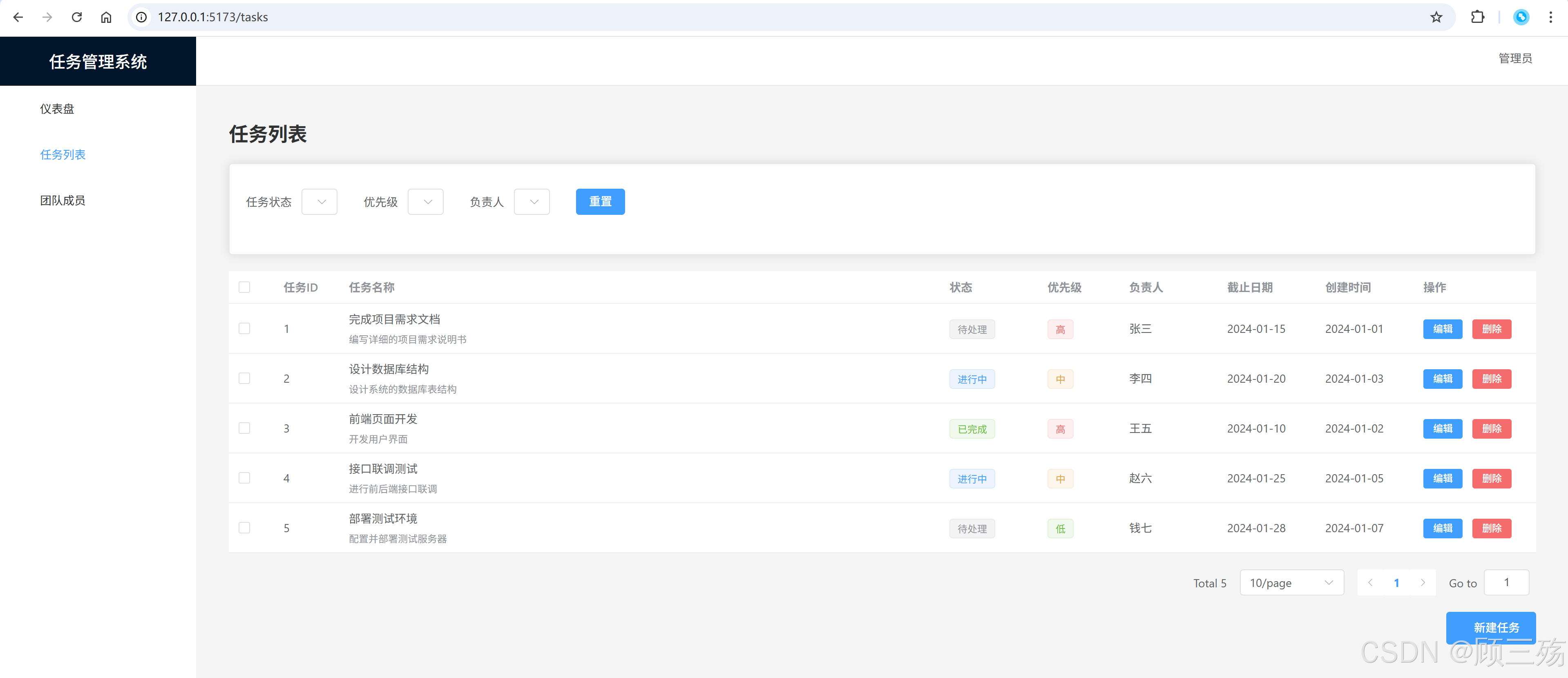Screen dimensions: 1568x678
Task: Bookmark page with star icon
Action: tap(1436, 17)
